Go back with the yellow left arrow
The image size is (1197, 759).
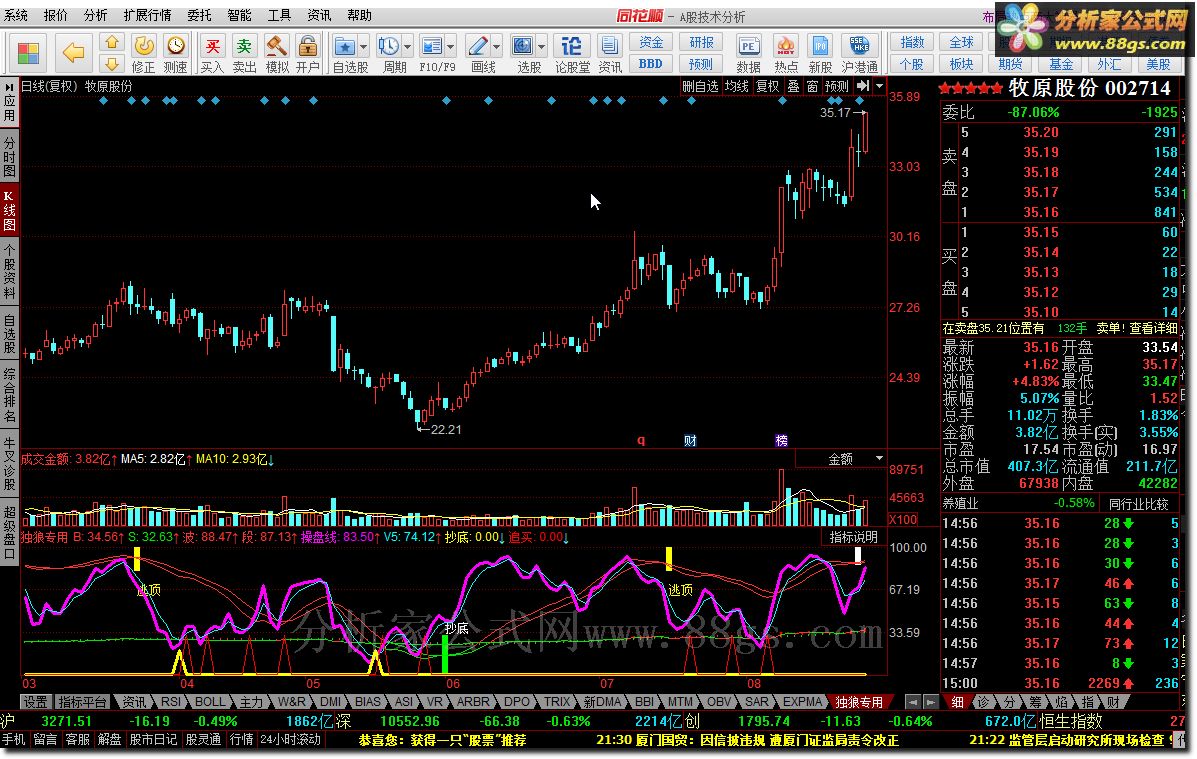pos(73,53)
